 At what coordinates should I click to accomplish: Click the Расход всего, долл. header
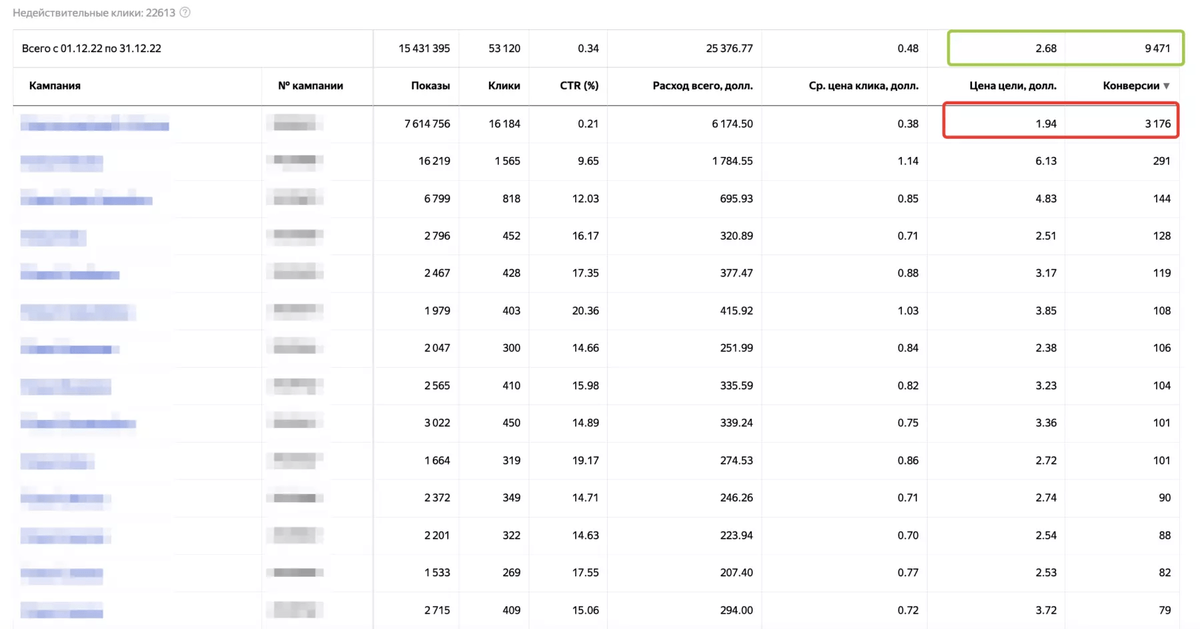pos(702,86)
